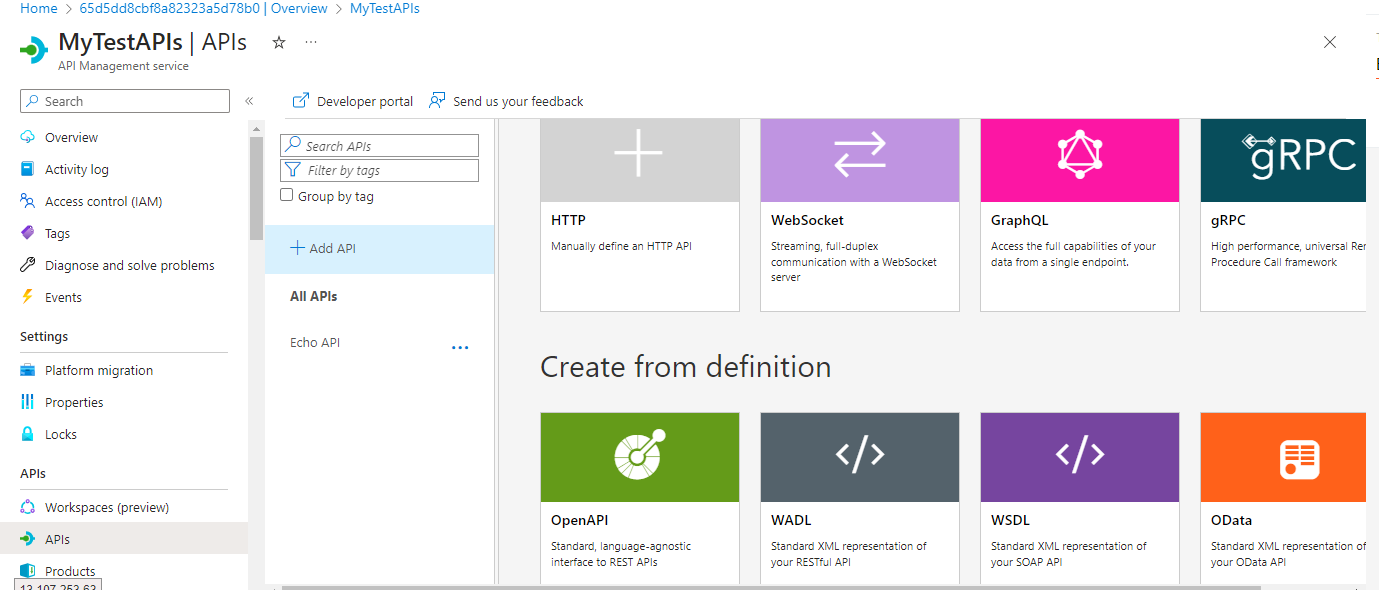Click the purple Tags icon
Image resolution: width=1379 pixels, height=590 pixels.
pos(28,233)
